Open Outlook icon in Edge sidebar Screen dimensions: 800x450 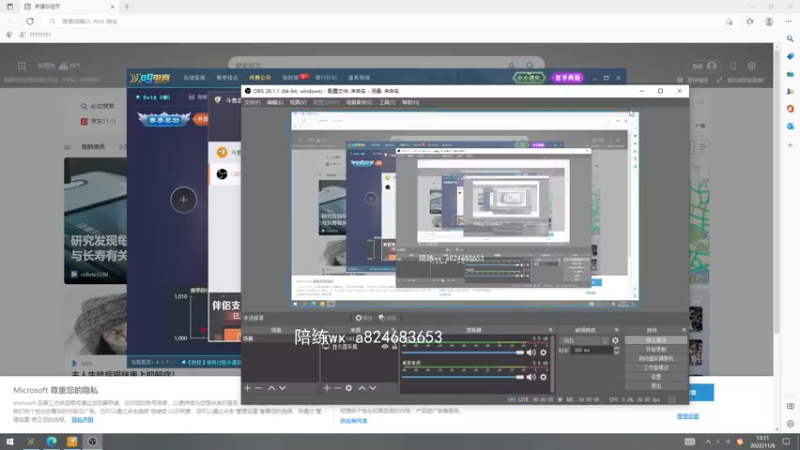coord(790,126)
